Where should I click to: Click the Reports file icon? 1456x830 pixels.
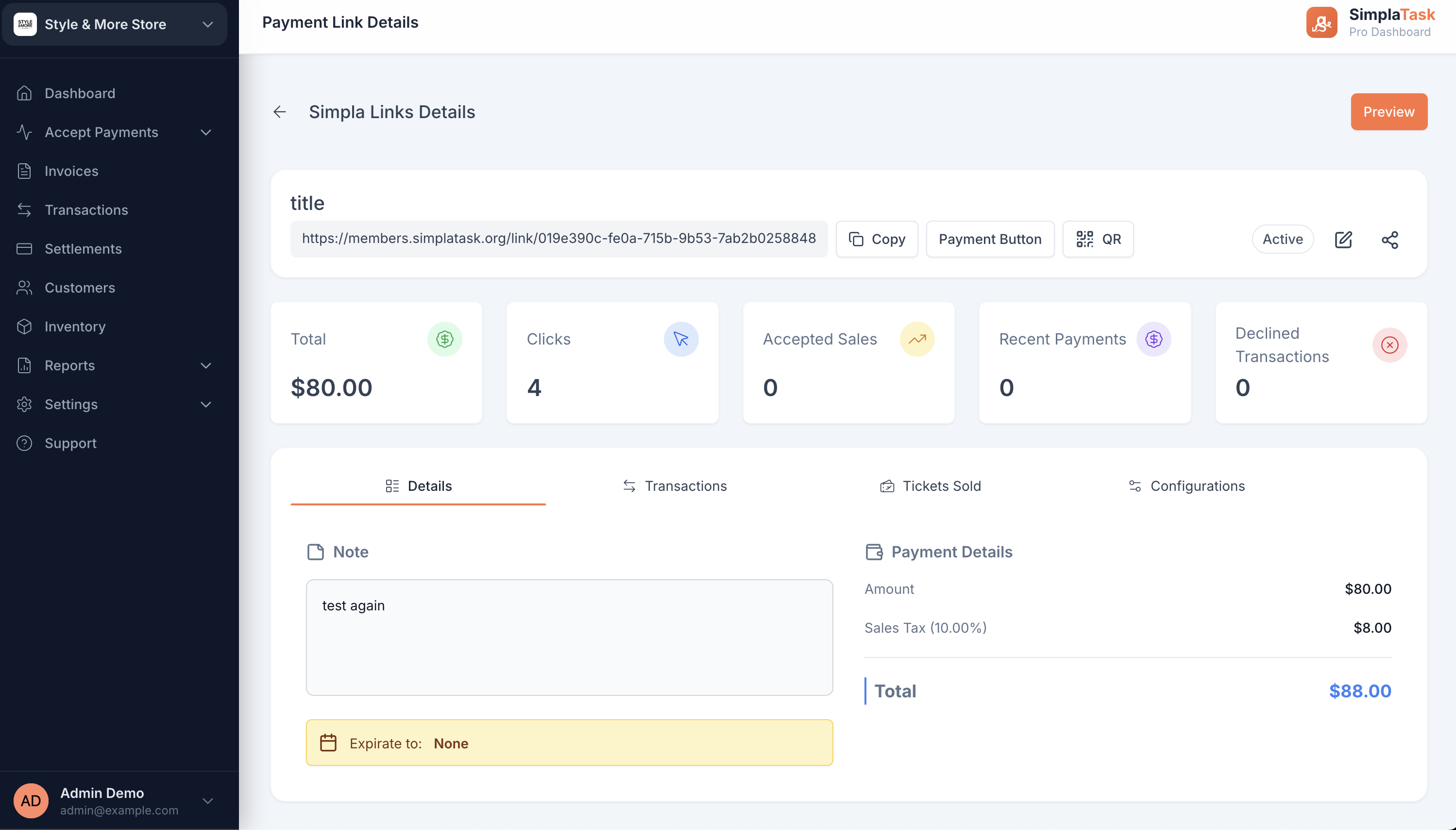[x=24, y=365]
